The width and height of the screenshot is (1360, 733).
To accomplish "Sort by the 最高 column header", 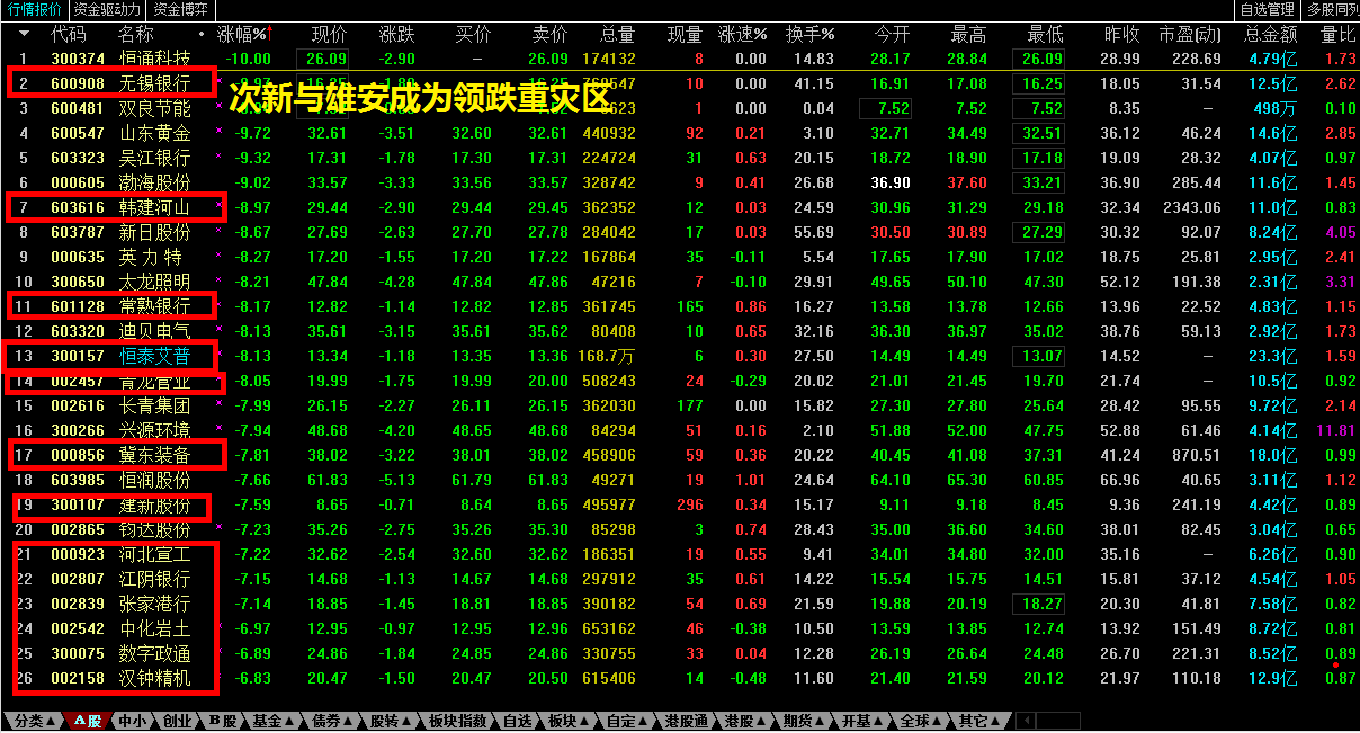I will click(x=968, y=34).
